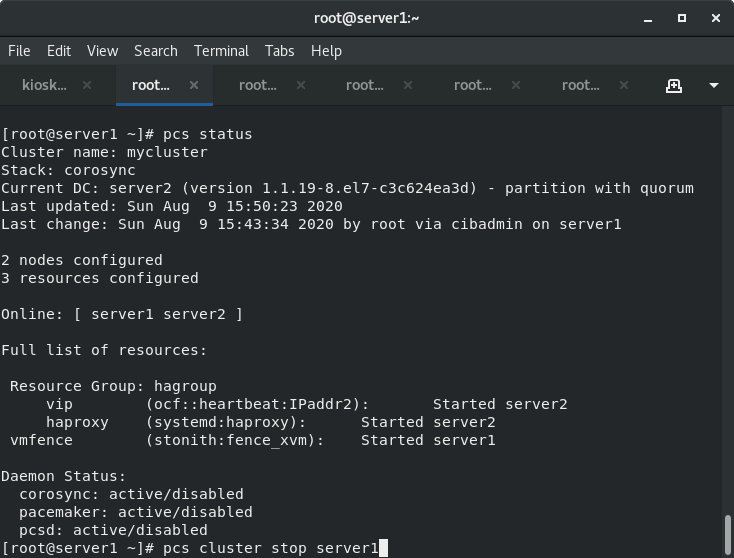Click the terminal vertical scrollbar thumb
This screenshot has height=558, width=734.
click(x=727, y=534)
